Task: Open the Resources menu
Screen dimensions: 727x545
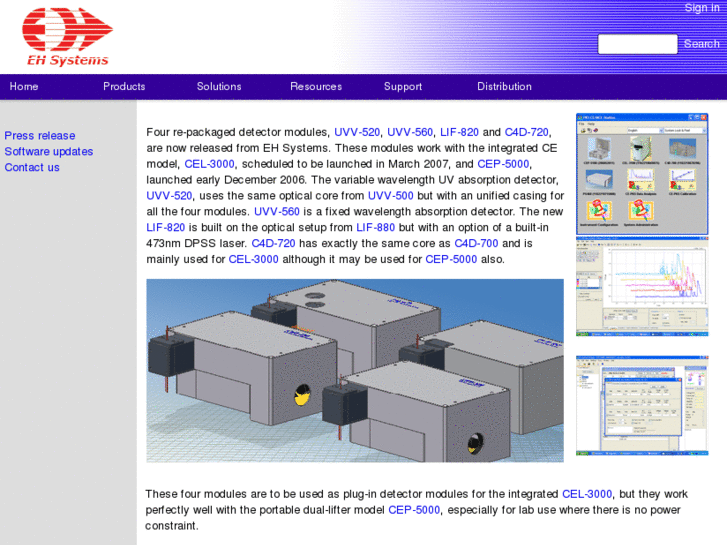Action: click(316, 86)
